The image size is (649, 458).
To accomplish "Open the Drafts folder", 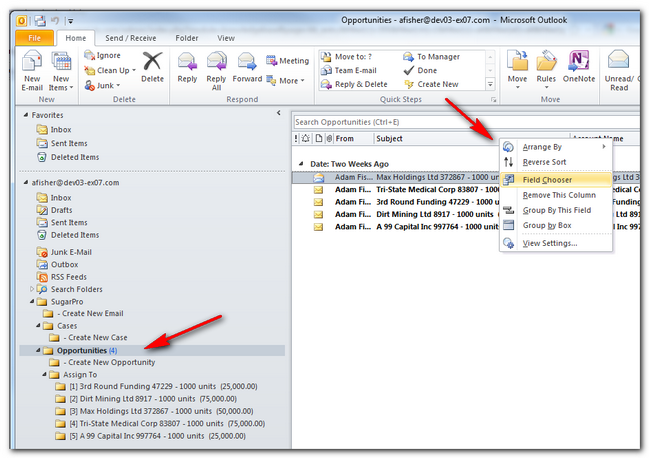I will pos(54,210).
